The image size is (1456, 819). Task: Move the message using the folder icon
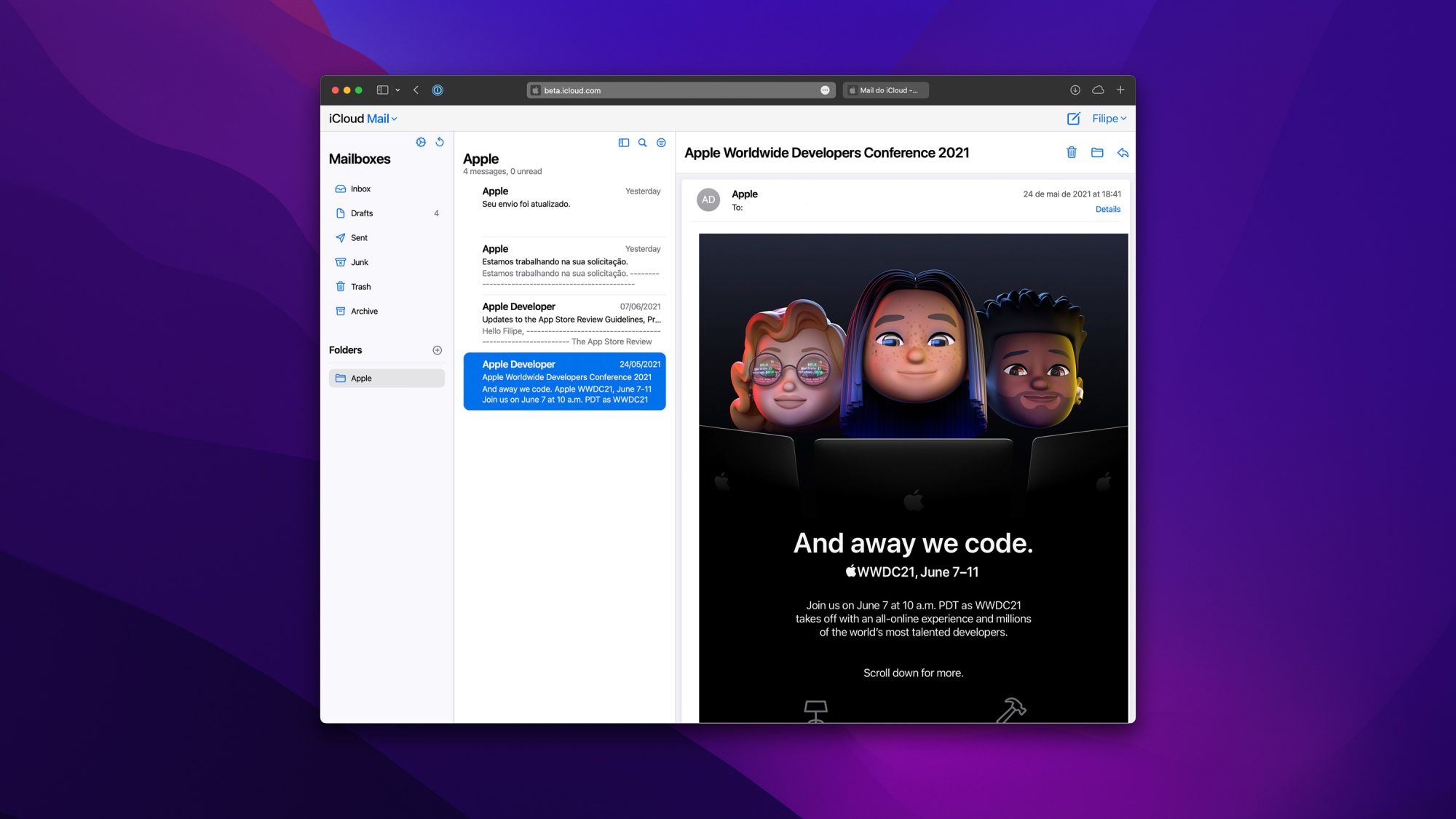click(x=1097, y=152)
